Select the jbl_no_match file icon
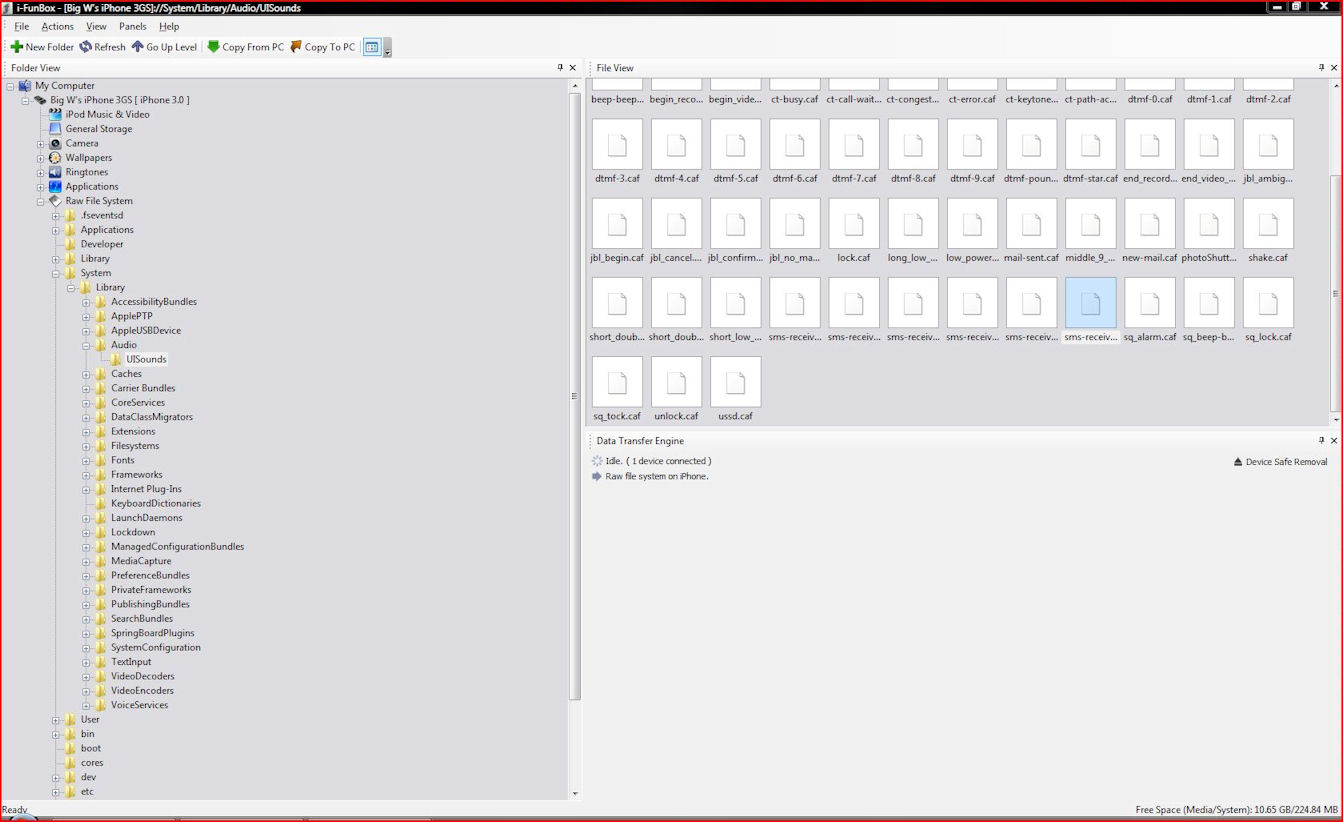The width and height of the screenshot is (1343, 822). pyautogui.click(x=795, y=223)
